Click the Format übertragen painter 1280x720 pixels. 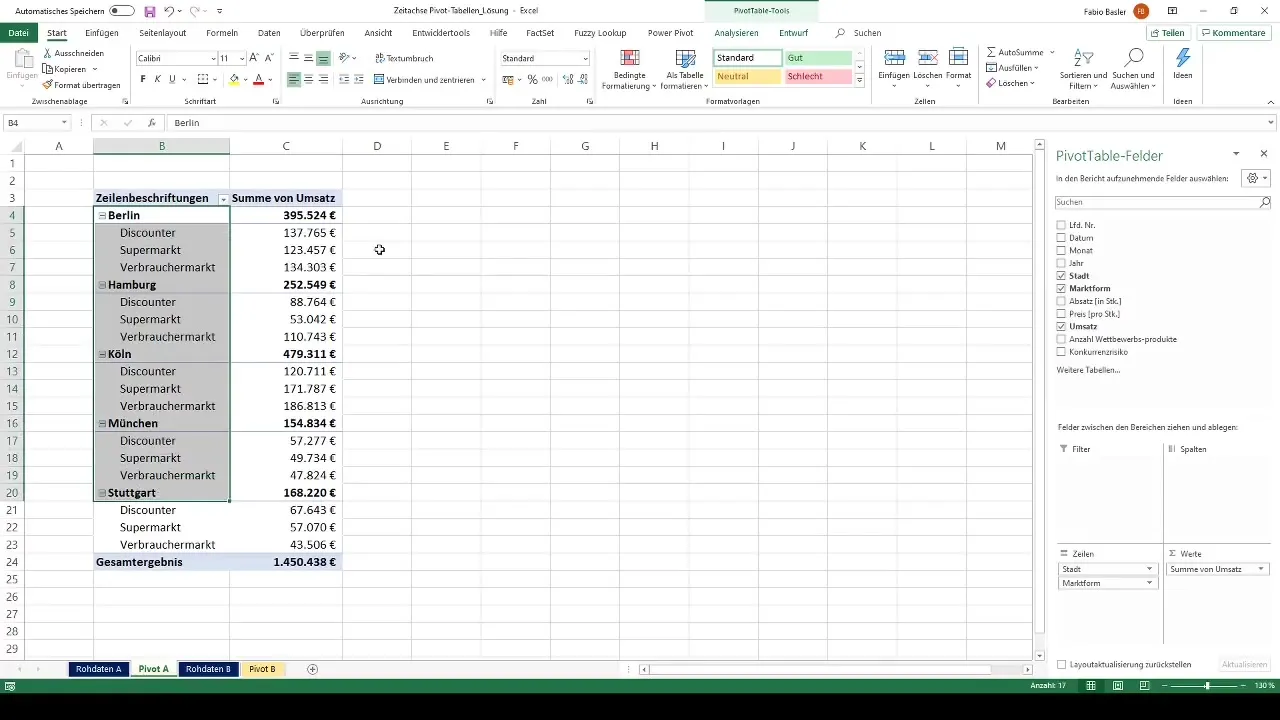coord(81,85)
